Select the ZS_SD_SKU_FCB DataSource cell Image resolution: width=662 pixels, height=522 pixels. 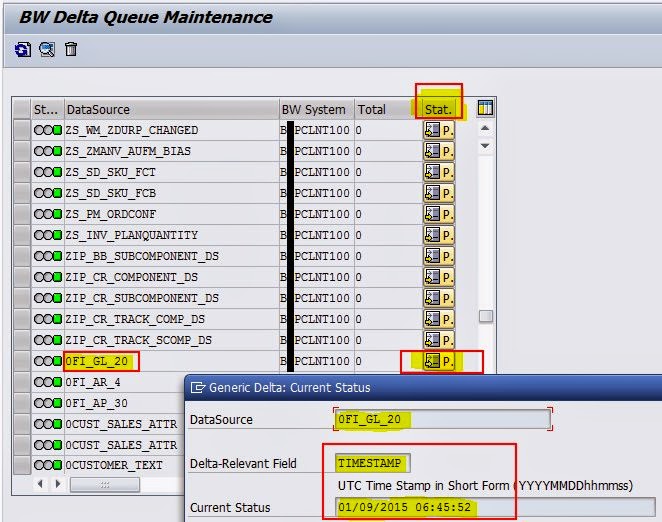(x=171, y=193)
